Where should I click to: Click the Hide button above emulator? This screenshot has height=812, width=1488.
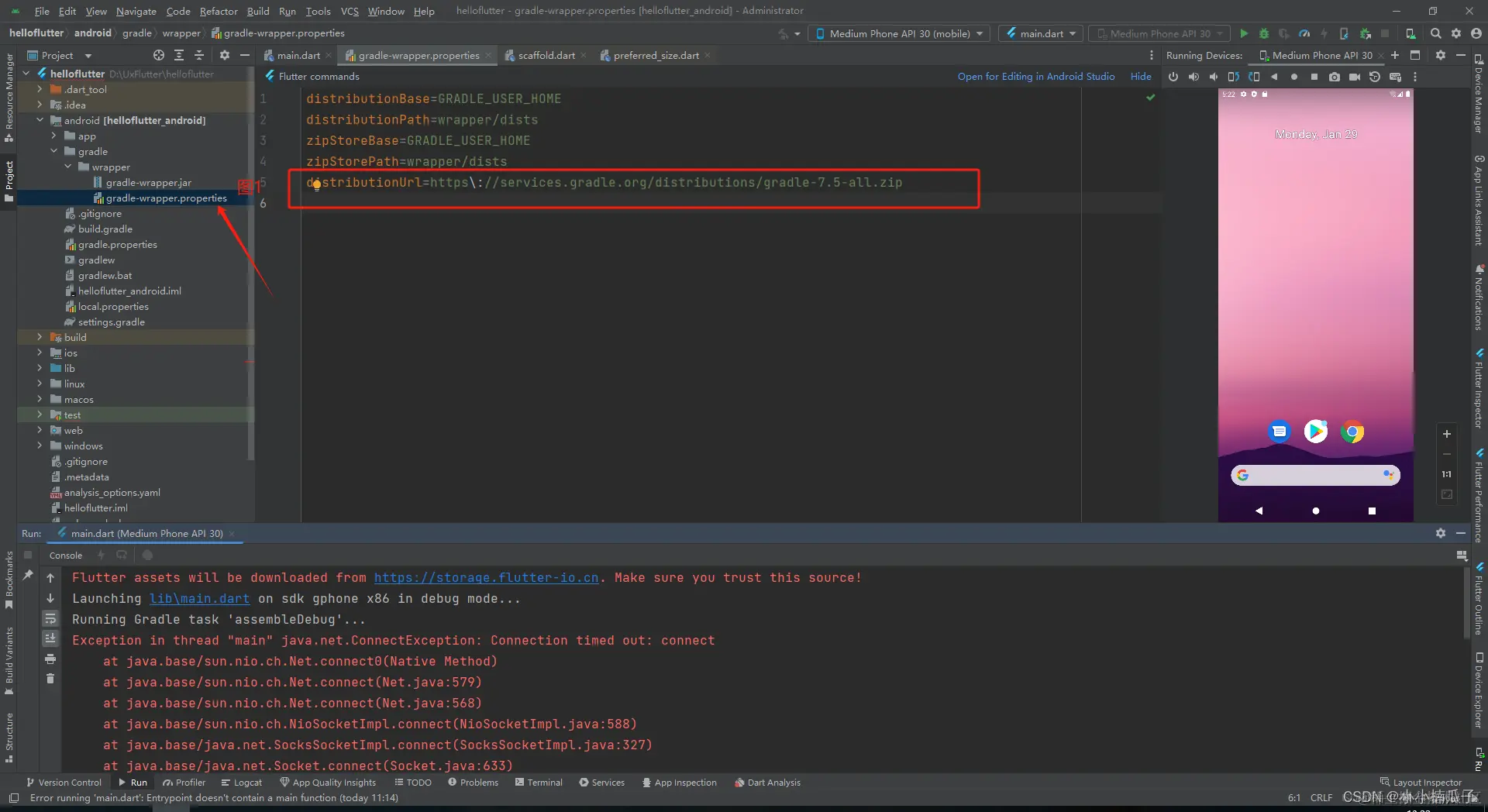point(1140,76)
